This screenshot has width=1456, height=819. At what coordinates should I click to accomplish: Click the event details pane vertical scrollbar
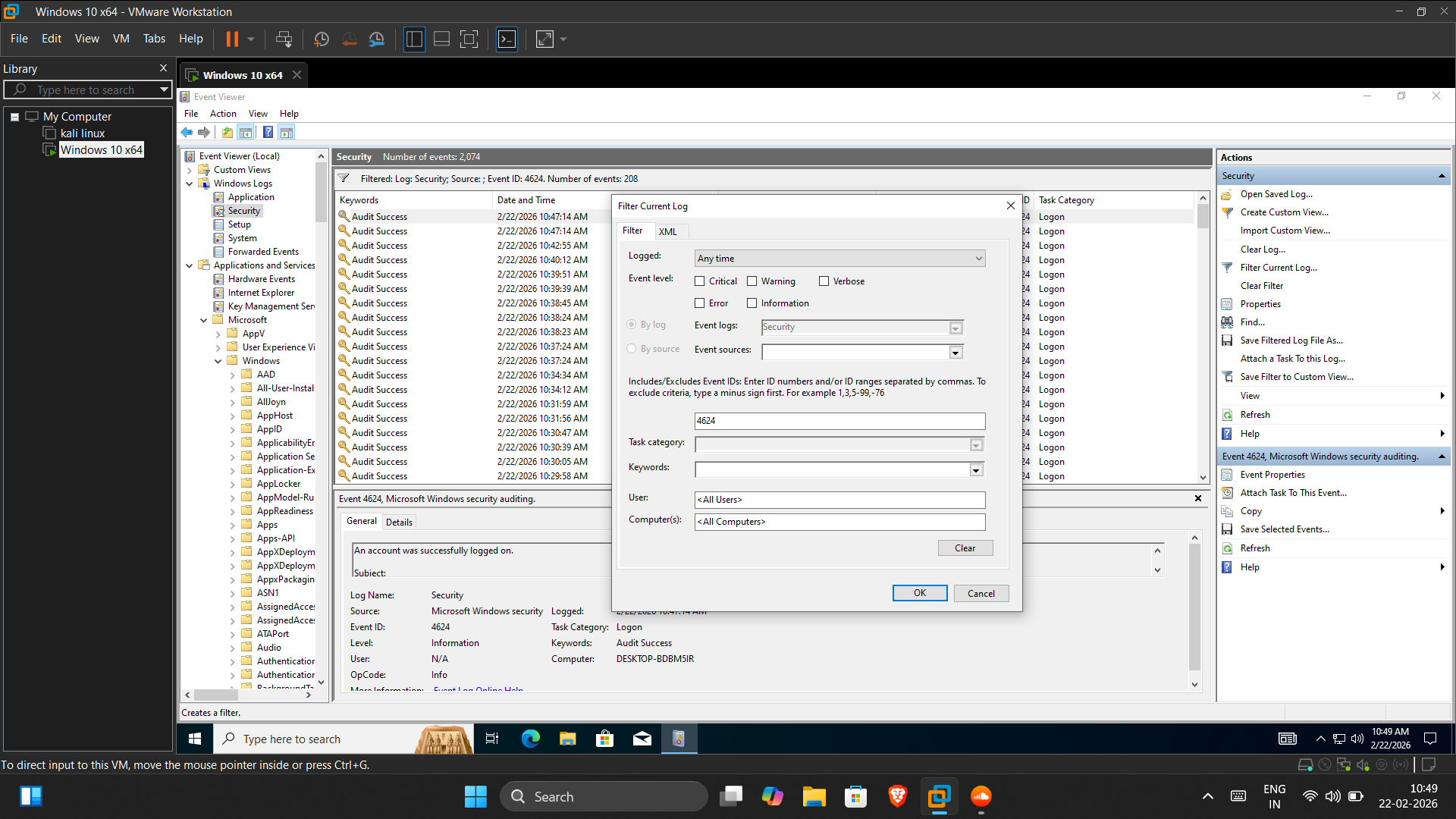1195,611
